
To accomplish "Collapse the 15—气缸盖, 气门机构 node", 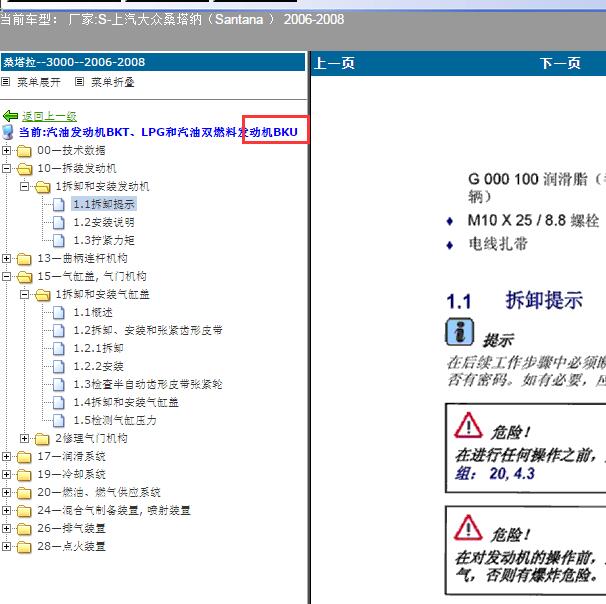I will [x=7, y=276].
